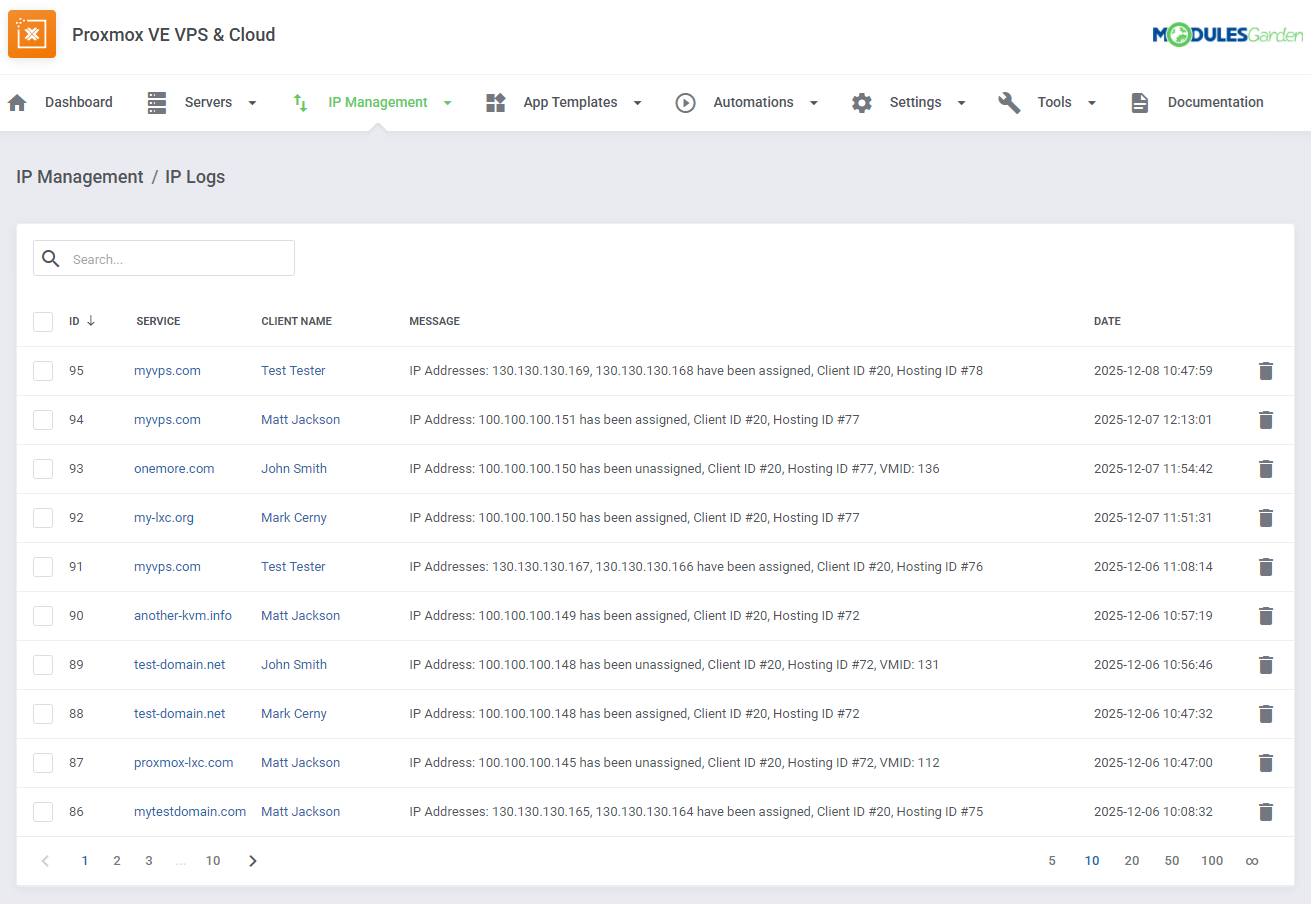Select the Tools menu label
Screen dimensions: 1311x904
pyautogui.click(x=1054, y=102)
